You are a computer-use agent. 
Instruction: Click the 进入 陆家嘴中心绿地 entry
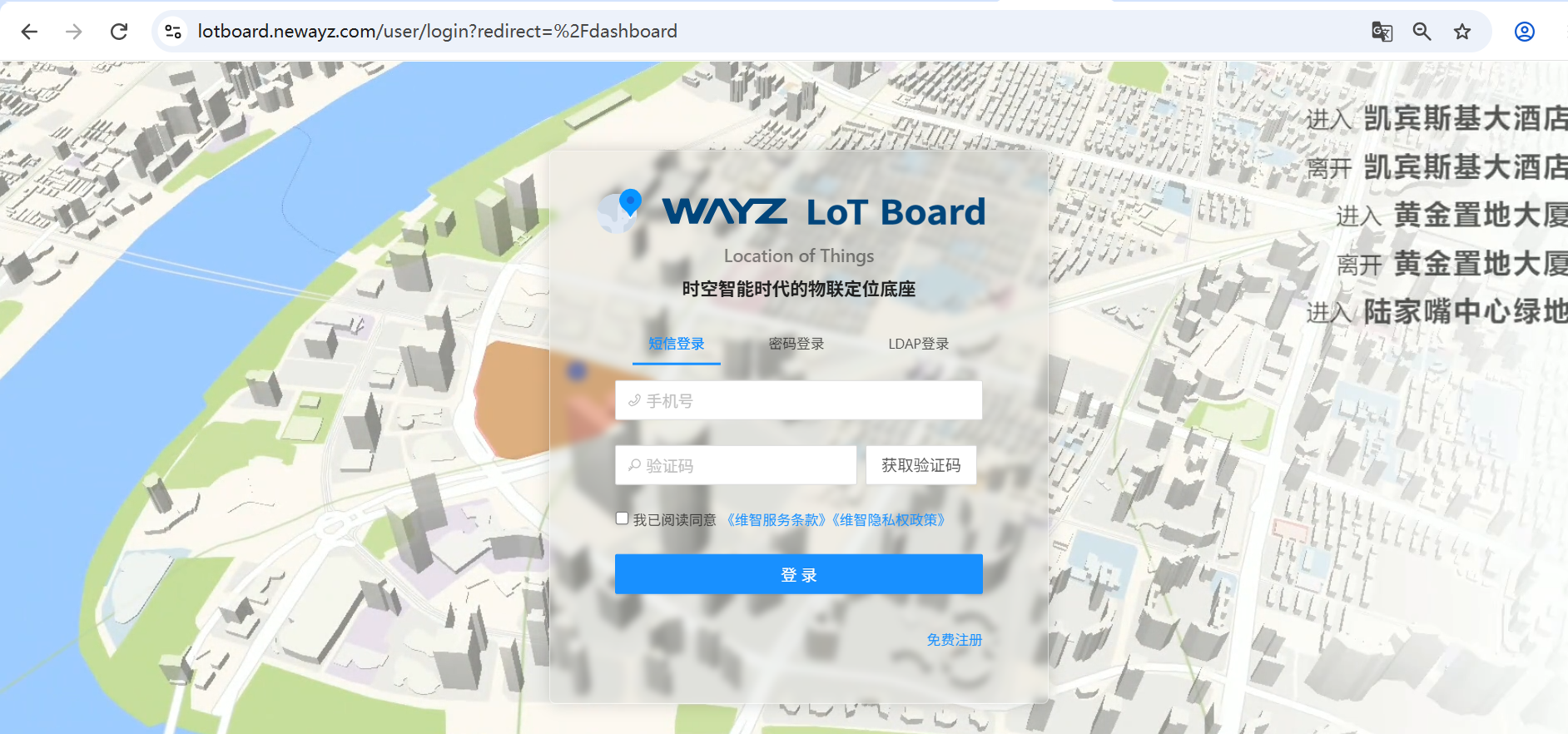(1437, 311)
